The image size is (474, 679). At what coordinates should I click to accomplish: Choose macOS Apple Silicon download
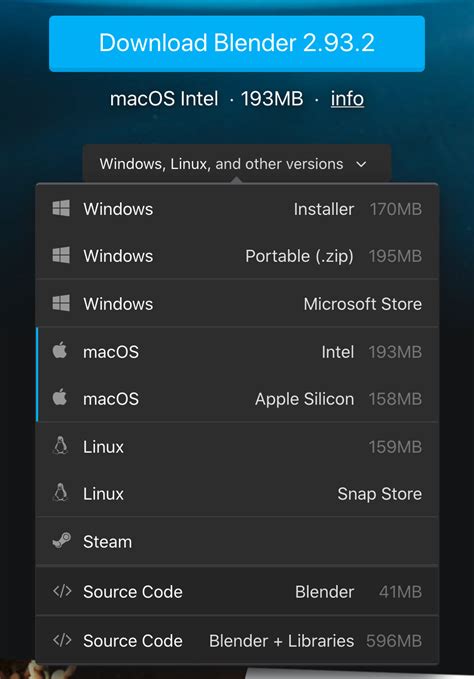point(237,399)
